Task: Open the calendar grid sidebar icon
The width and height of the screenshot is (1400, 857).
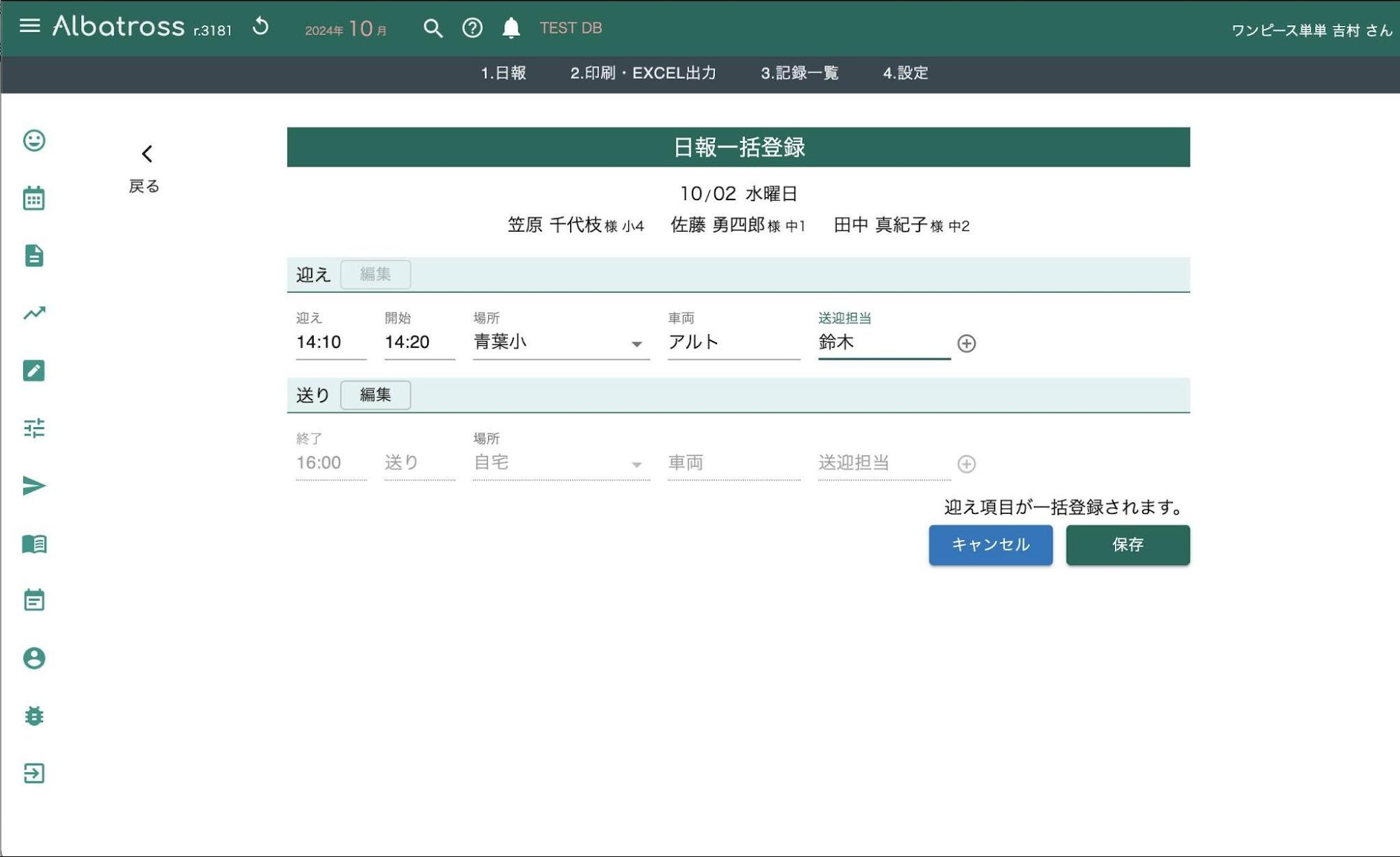Action: coord(34,198)
